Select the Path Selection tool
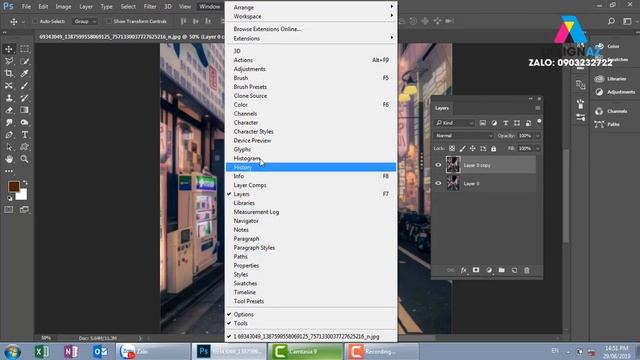The width and height of the screenshot is (640, 360). tap(9, 147)
